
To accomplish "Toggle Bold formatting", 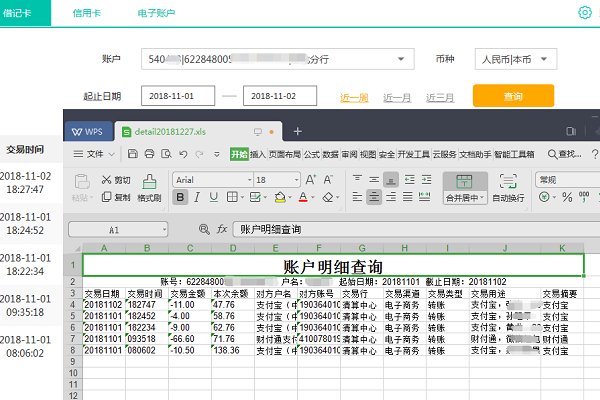I will (180, 197).
